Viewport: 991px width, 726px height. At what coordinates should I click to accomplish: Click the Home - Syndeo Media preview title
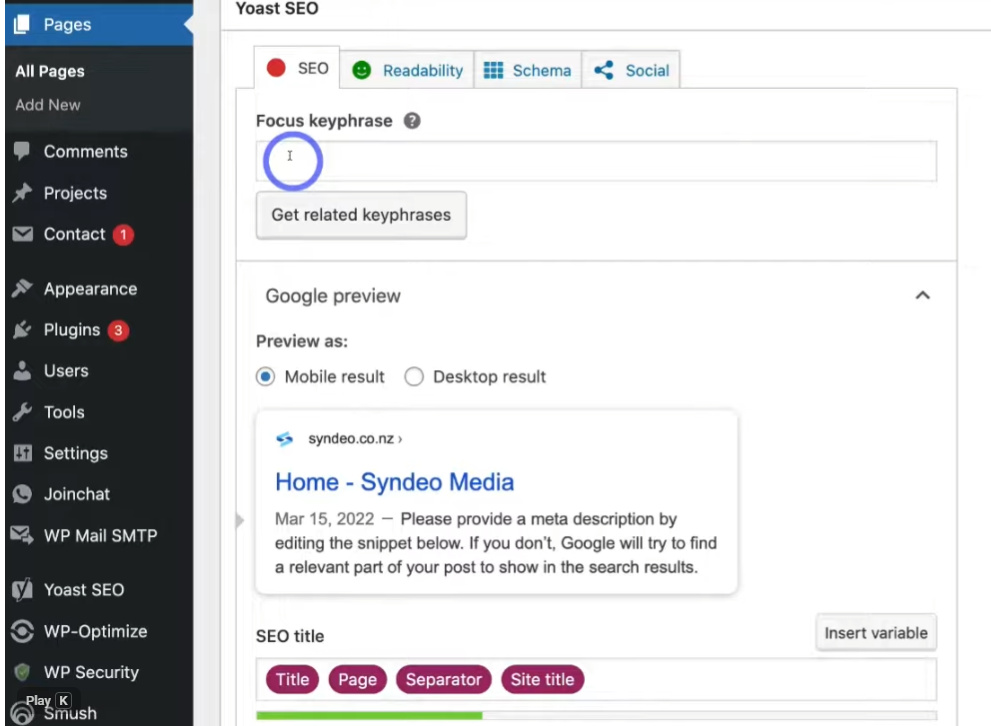pos(394,482)
